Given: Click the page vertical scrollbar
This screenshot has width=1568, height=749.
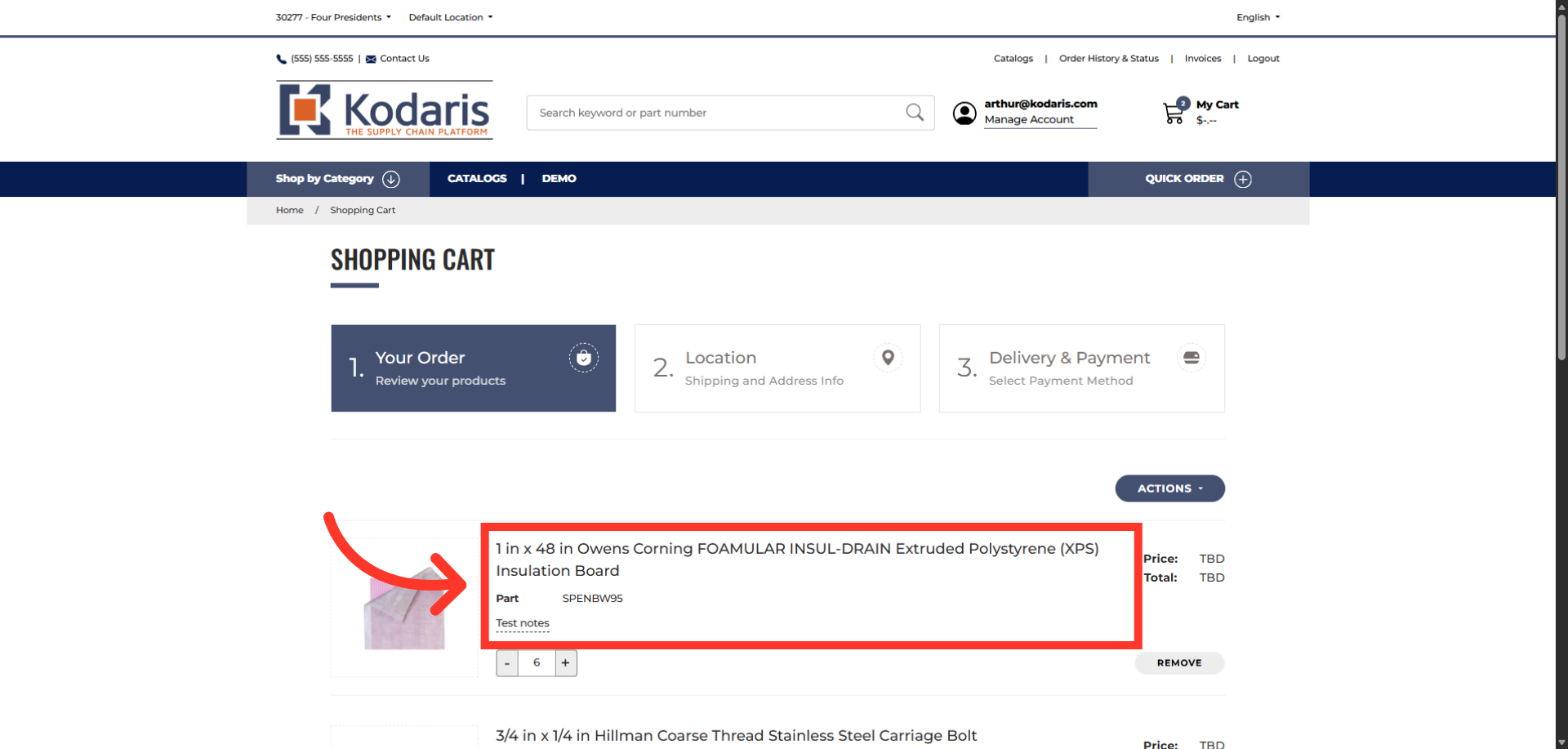Looking at the screenshot, I should tap(1561, 188).
